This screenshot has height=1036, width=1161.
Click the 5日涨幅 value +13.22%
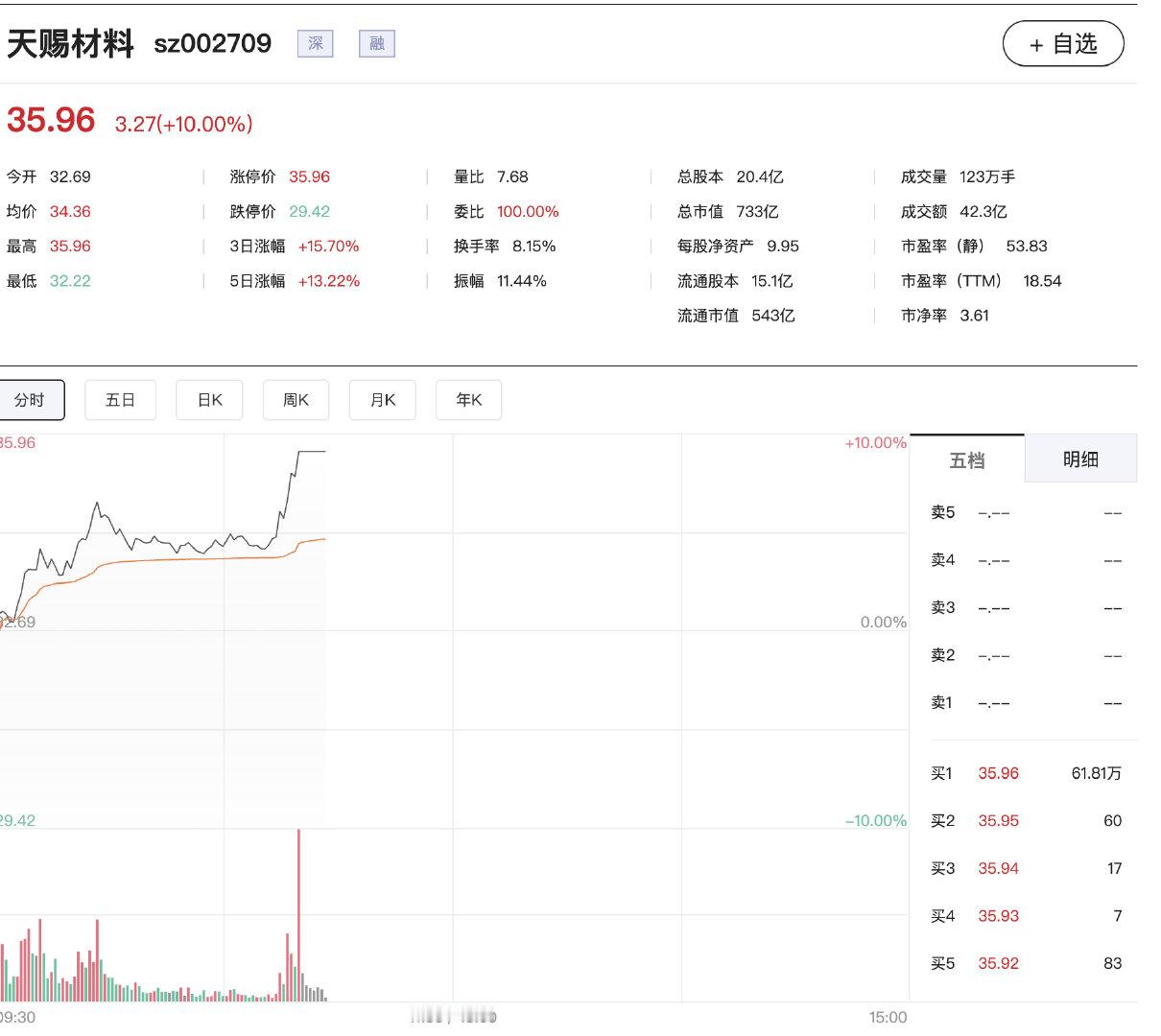point(328,281)
